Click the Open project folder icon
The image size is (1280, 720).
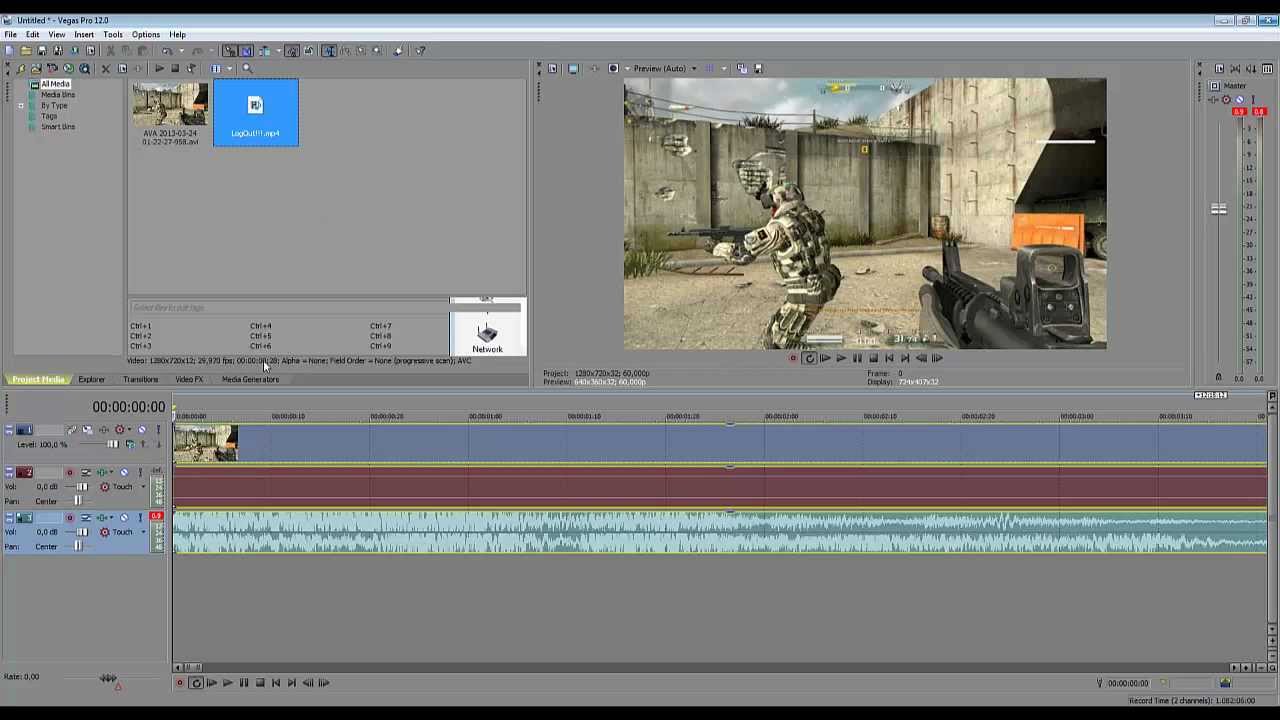coord(25,51)
